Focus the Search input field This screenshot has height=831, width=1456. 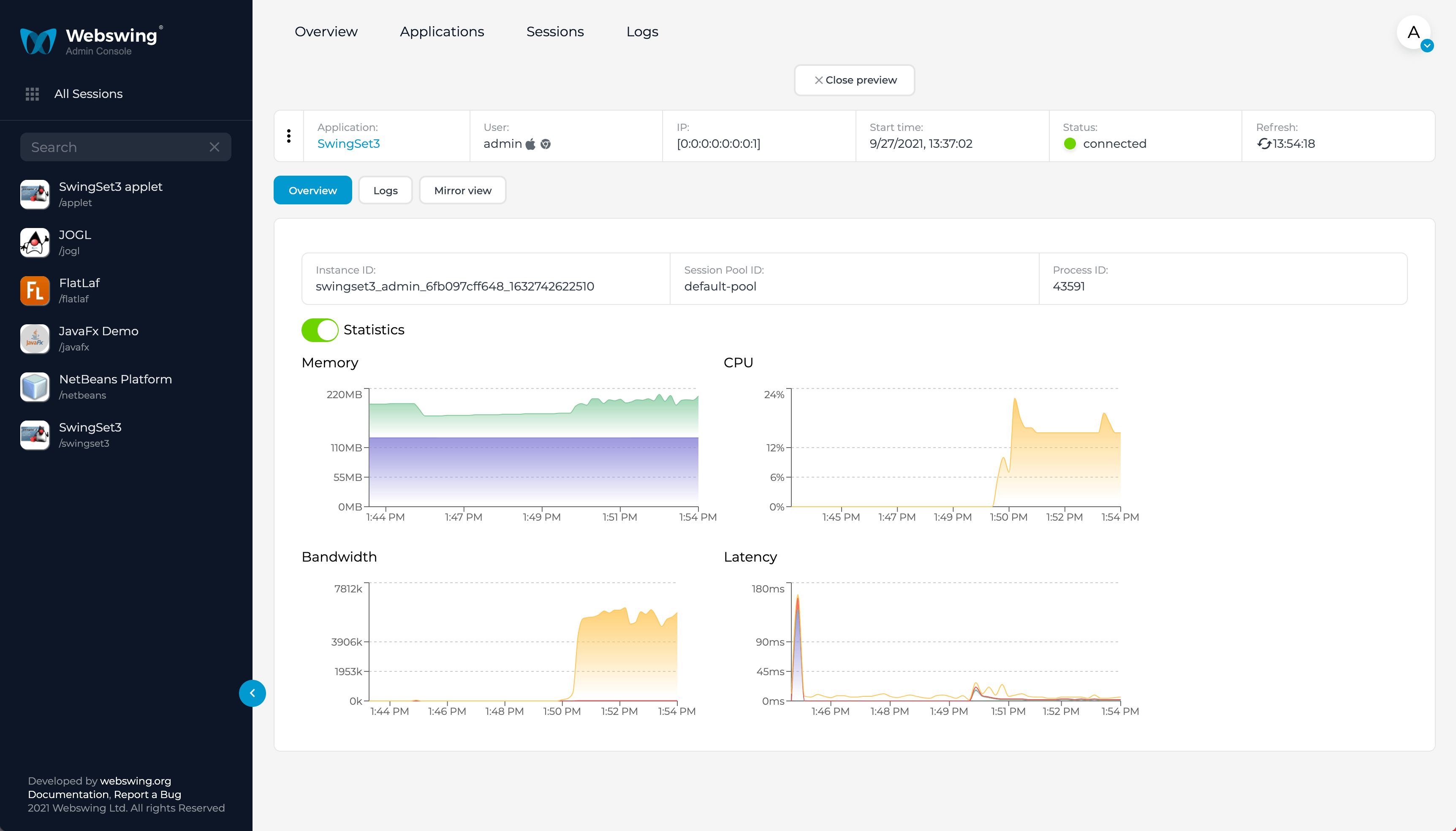[114, 147]
